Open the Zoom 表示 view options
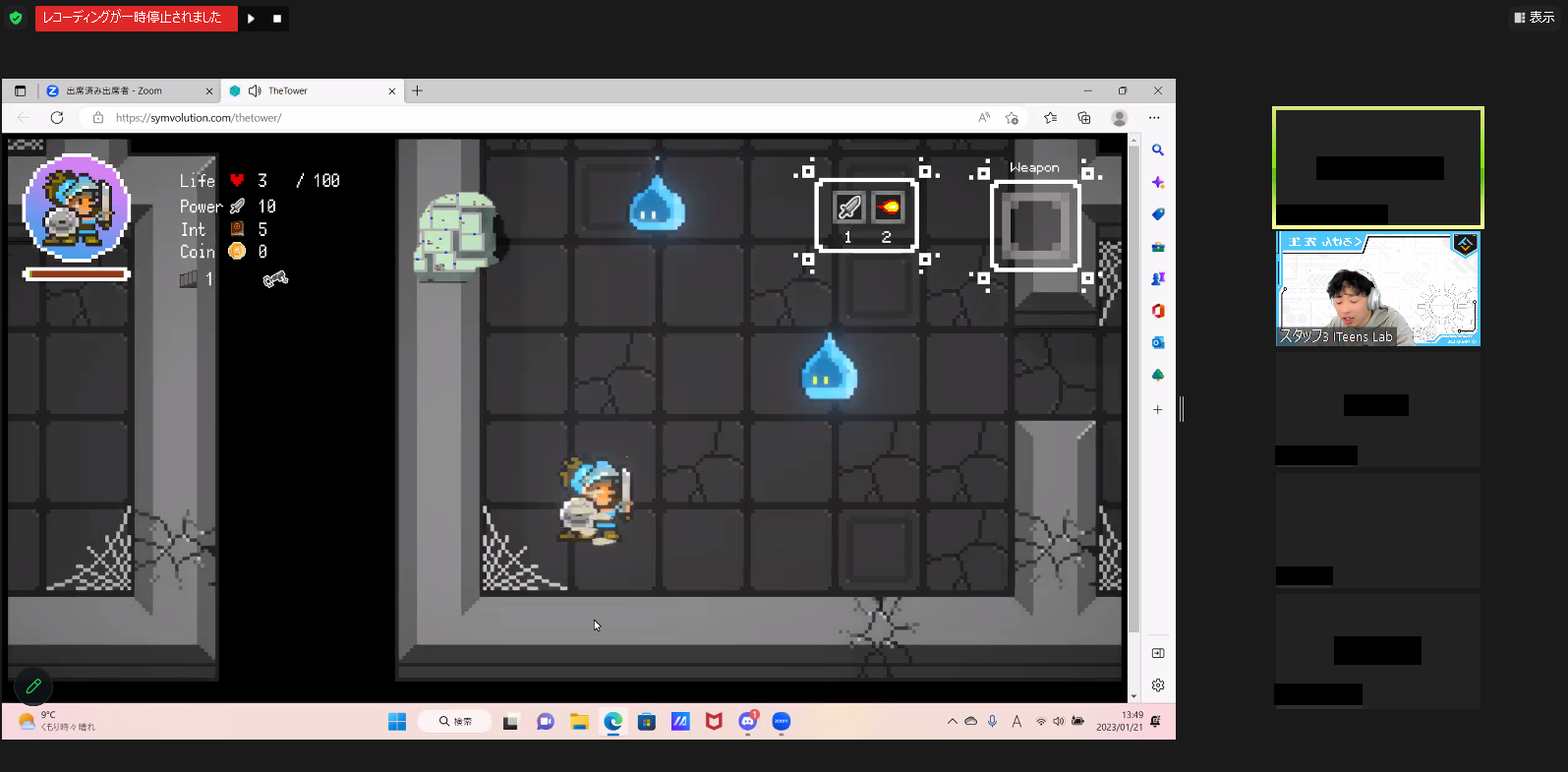This screenshot has width=1568, height=772. click(x=1535, y=18)
